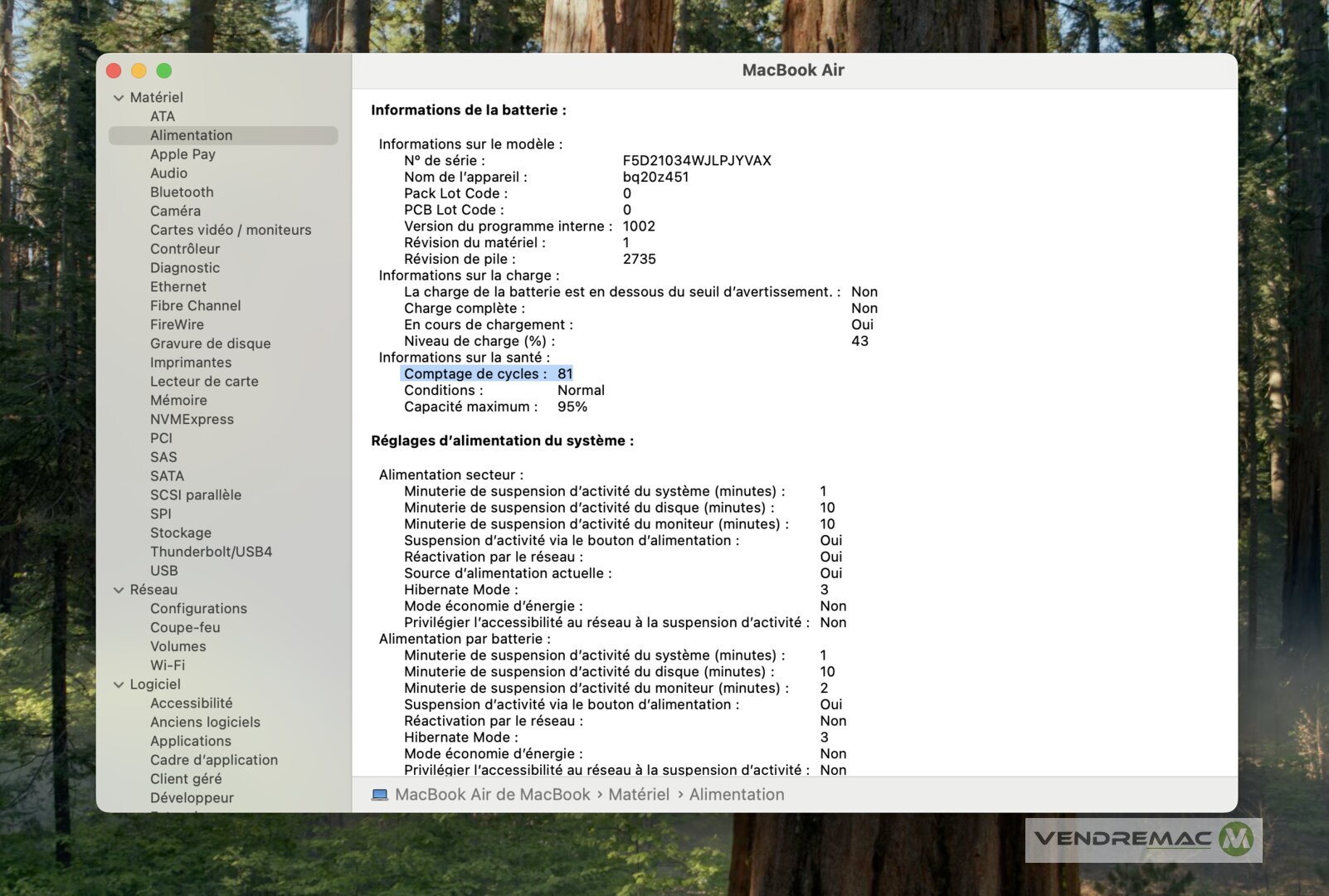
Task: Click the MacBook icon in path bar
Action: (380, 795)
